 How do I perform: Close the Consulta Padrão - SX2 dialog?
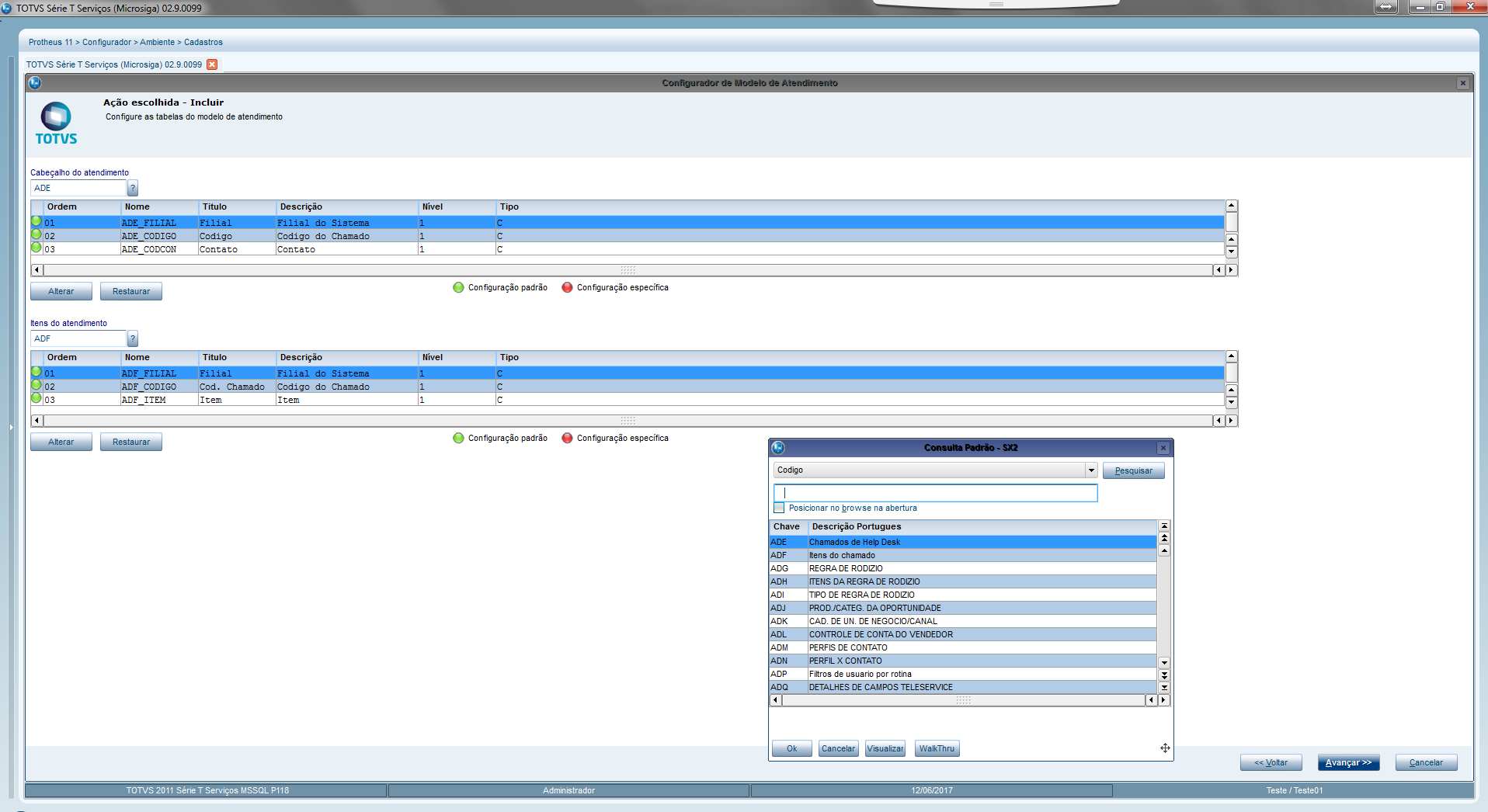1163,448
